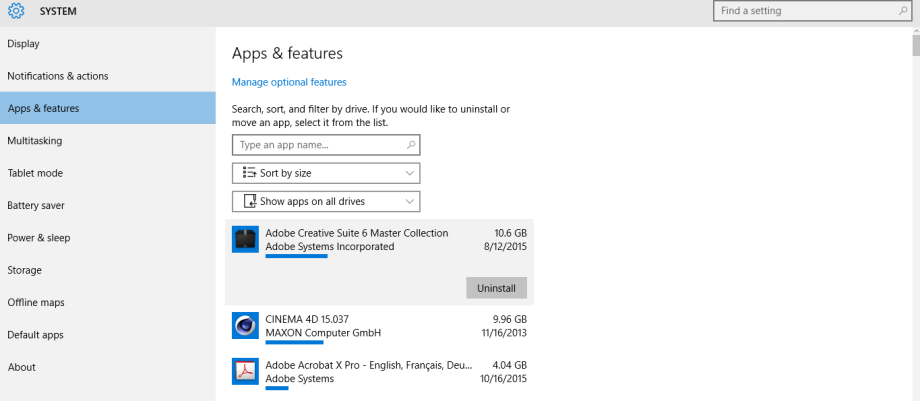The image size is (920, 401).
Task: Click the Adobe Creative Suite 6 app icon
Action: [x=245, y=240]
